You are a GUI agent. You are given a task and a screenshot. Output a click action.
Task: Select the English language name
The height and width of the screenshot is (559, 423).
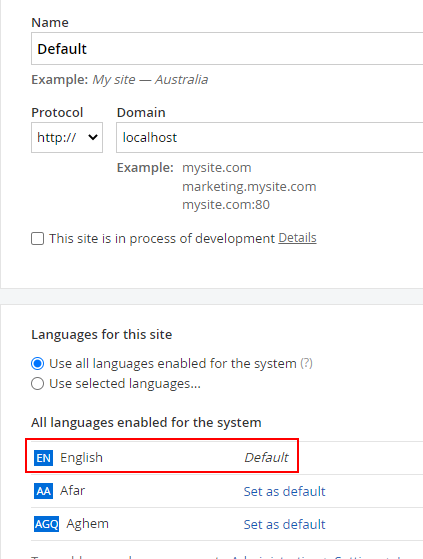(x=81, y=458)
